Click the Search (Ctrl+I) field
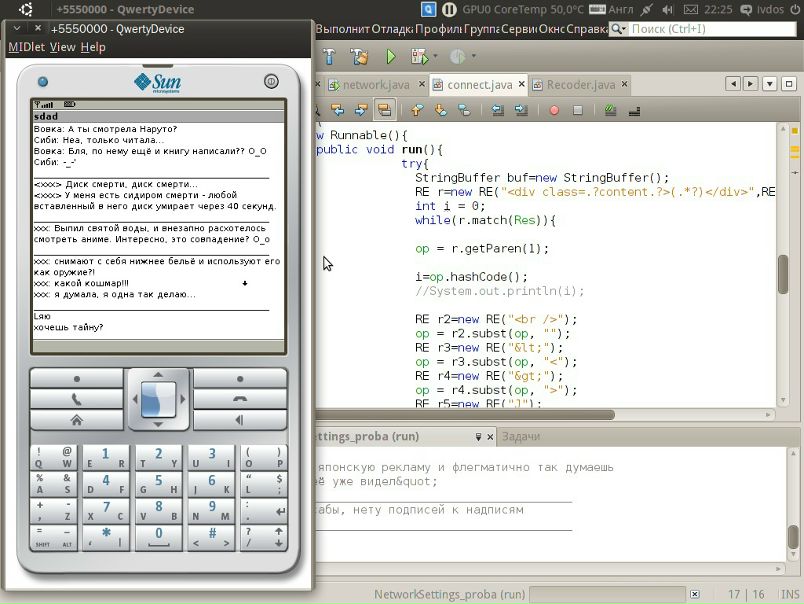The height and width of the screenshot is (604, 804). (x=710, y=29)
